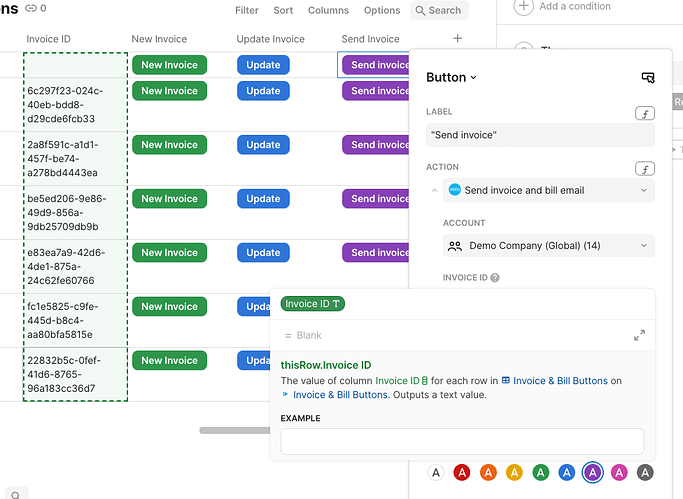Open the Sort menu
This screenshot has height=499, width=683.
click(x=283, y=10)
